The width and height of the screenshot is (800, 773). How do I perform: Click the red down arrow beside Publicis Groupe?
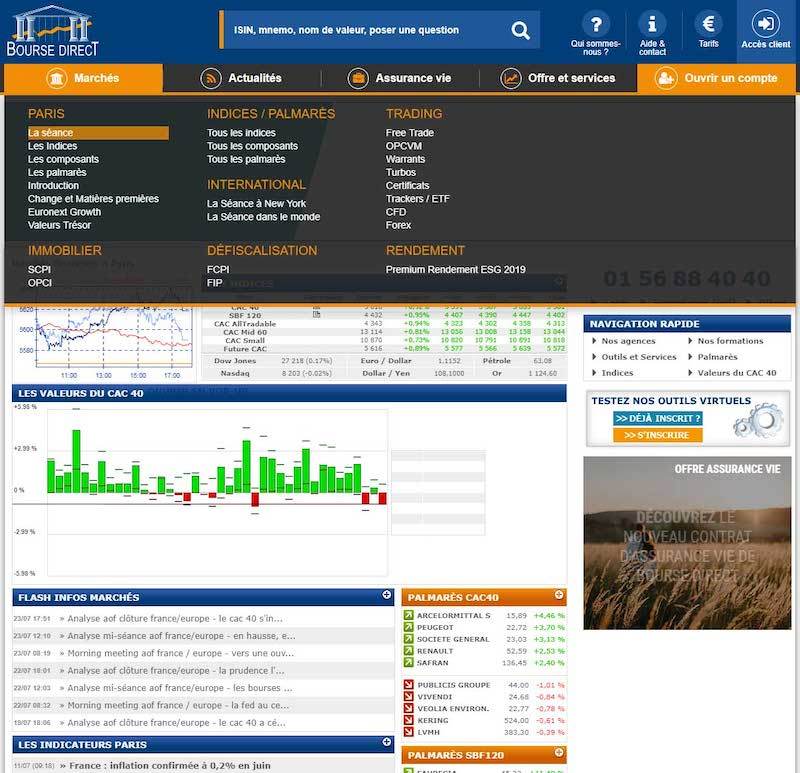408,685
